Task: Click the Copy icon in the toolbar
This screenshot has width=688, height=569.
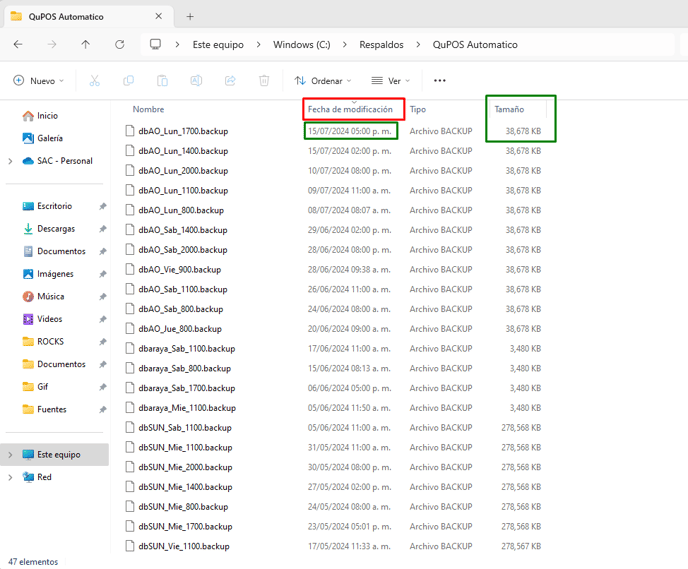Action: [x=129, y=81]
